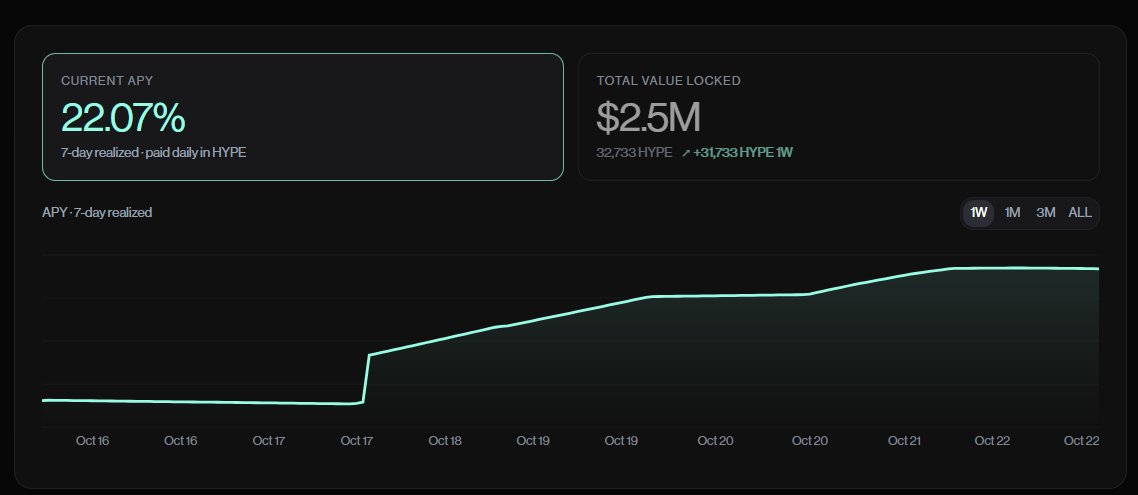Click the sharp vertical jump on the APY line

(x=366, y=379)
